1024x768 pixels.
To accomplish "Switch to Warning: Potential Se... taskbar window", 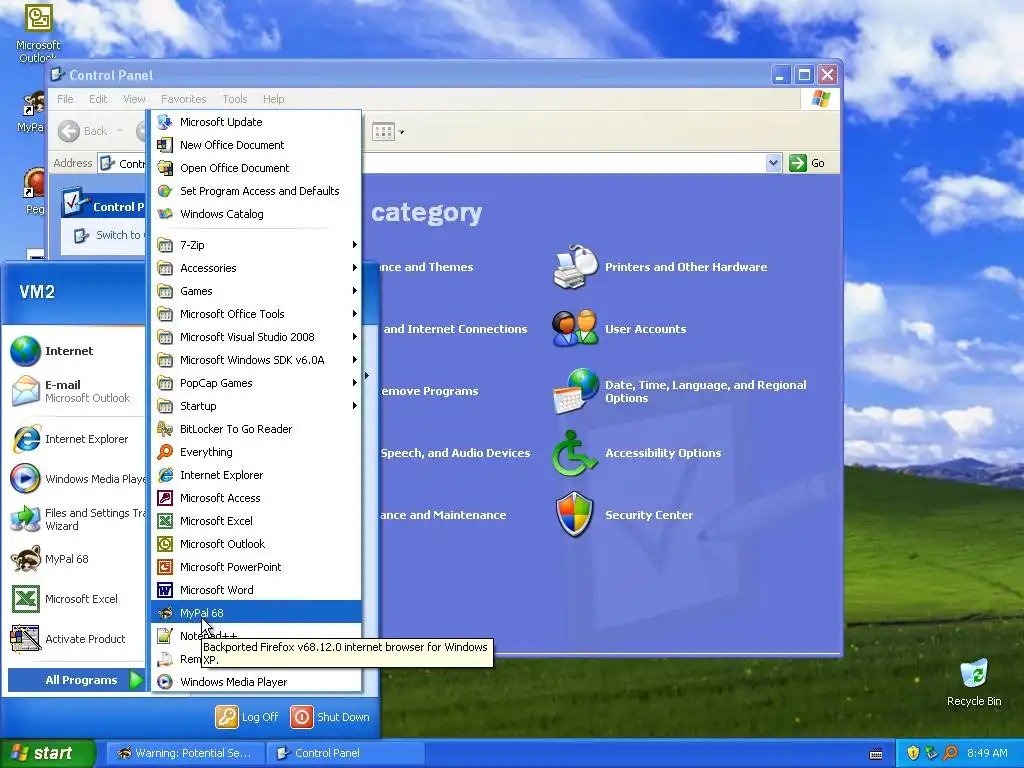I will [184, 753].
